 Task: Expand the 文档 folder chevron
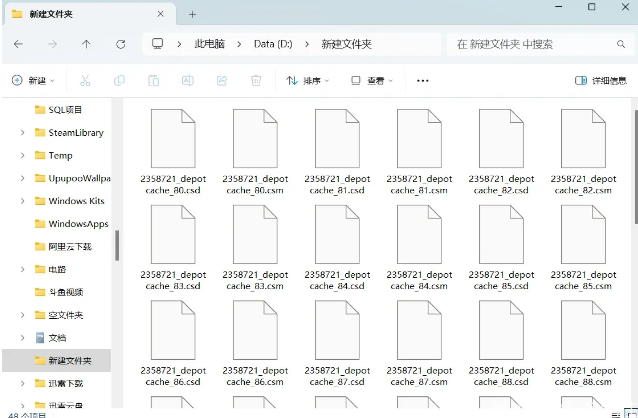22,338
